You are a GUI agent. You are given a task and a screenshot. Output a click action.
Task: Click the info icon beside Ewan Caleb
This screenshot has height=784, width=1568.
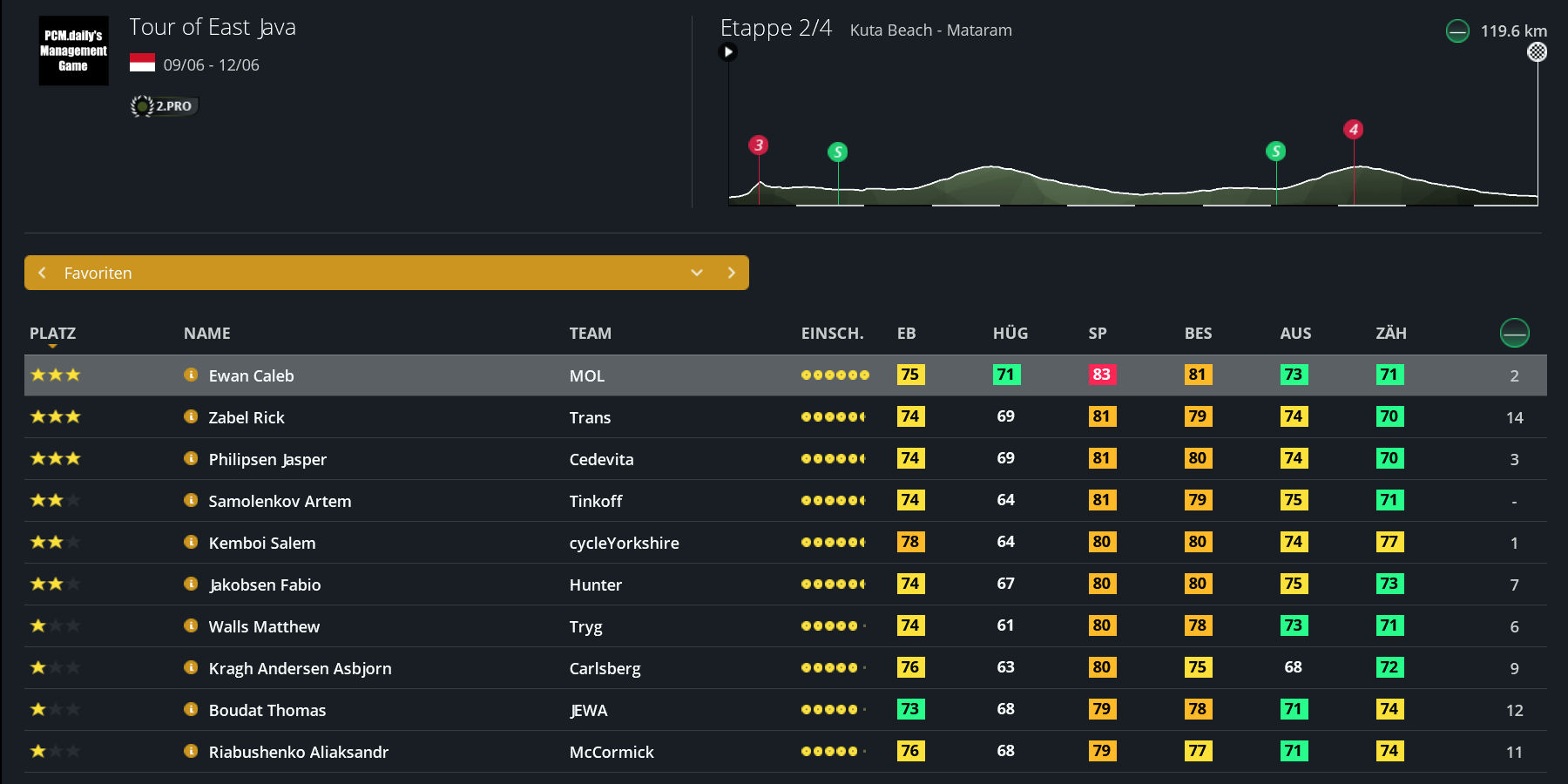click(191, 375)
